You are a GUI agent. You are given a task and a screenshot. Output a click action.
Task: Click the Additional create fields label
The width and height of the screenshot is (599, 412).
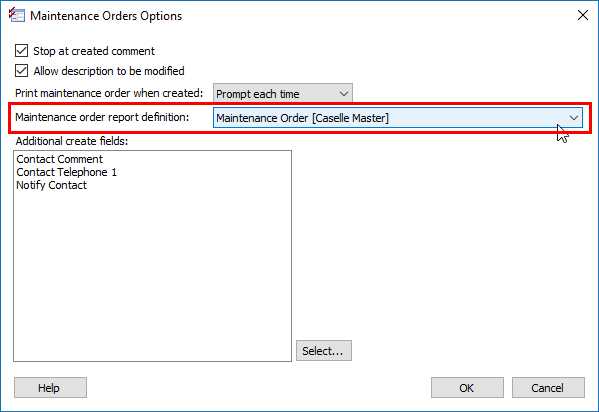pos(72,141)
